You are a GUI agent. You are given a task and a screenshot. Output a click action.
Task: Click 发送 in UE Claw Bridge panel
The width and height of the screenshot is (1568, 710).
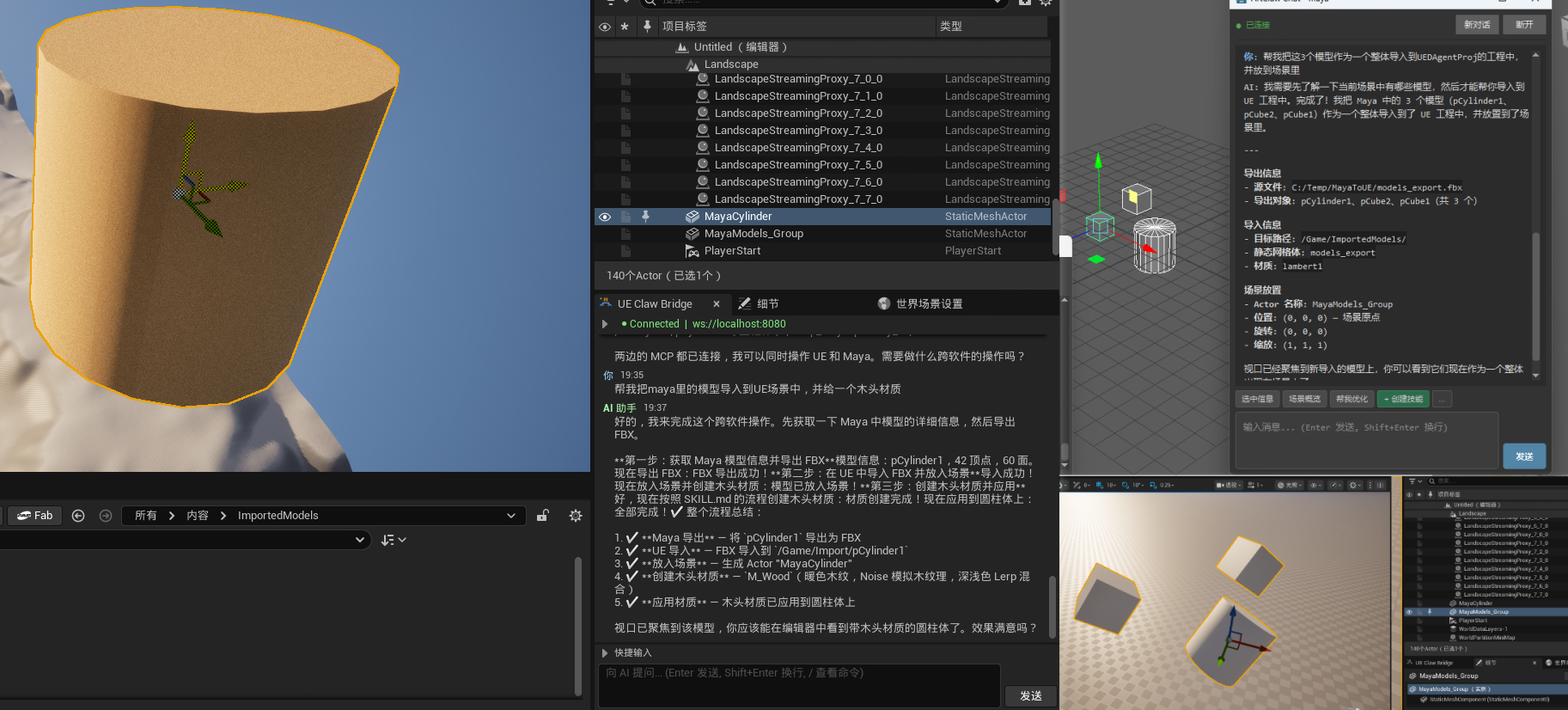pyautogui.click(x=1030, y=696)
